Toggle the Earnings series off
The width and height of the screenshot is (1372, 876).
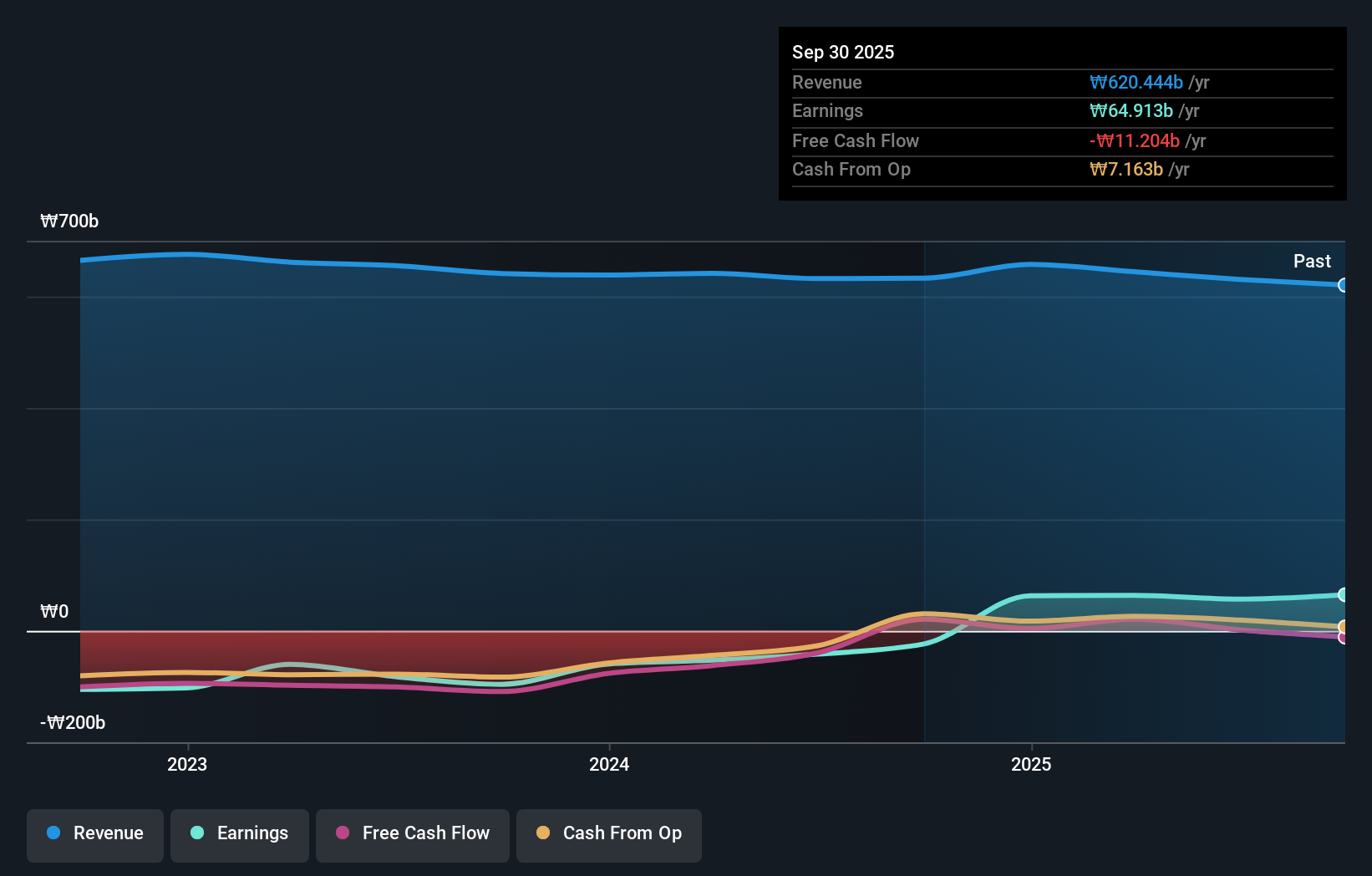239,833
